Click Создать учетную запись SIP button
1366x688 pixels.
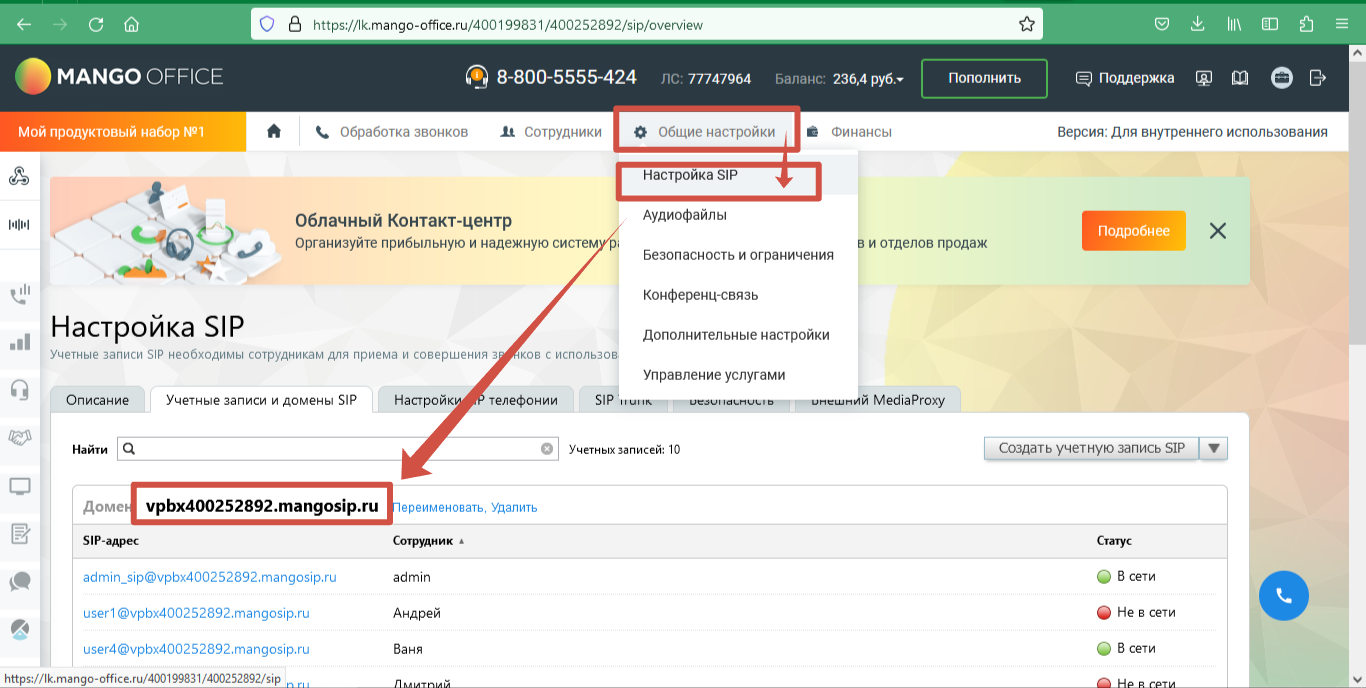click(1091, 449)
